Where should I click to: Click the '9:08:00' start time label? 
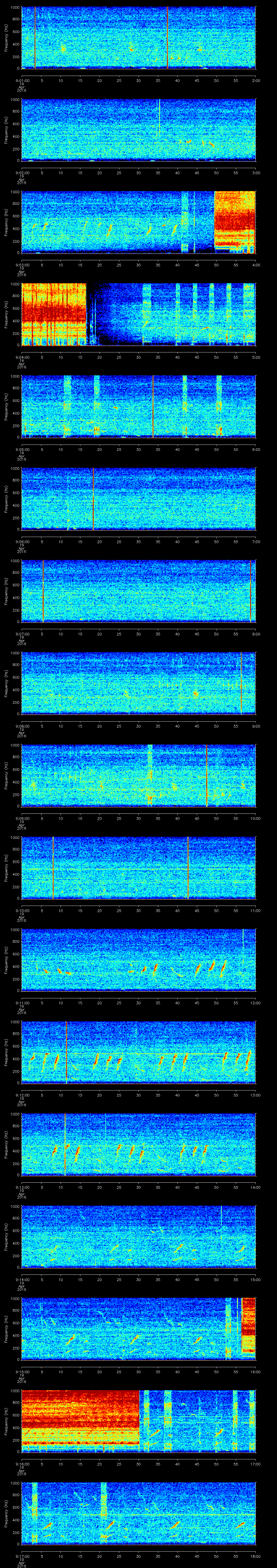click(22, 726)
